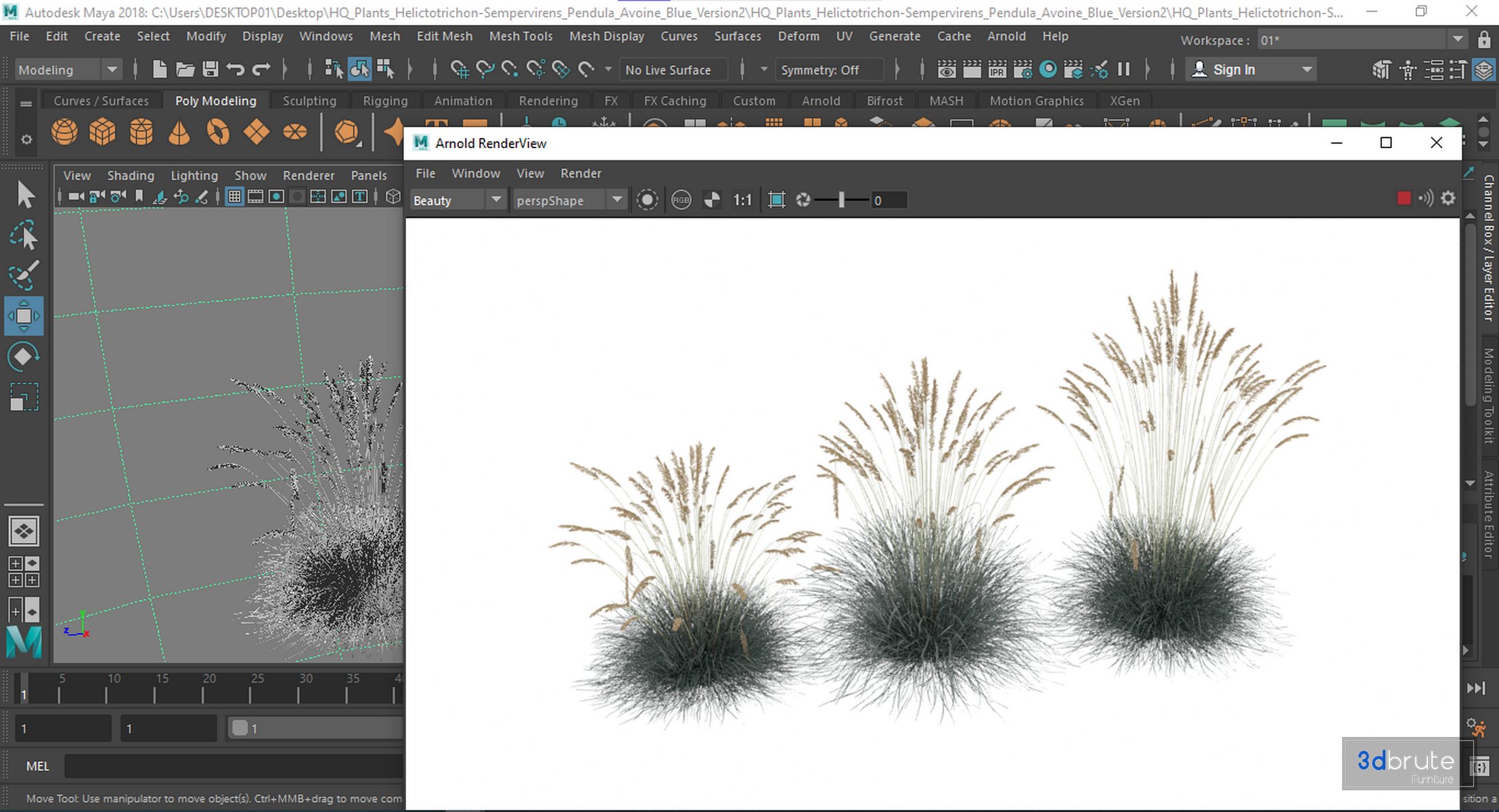This screenshot has width=1499, height=812.
Task: Create a polygon cube from shelf
Action: click(x=102, y=132)
